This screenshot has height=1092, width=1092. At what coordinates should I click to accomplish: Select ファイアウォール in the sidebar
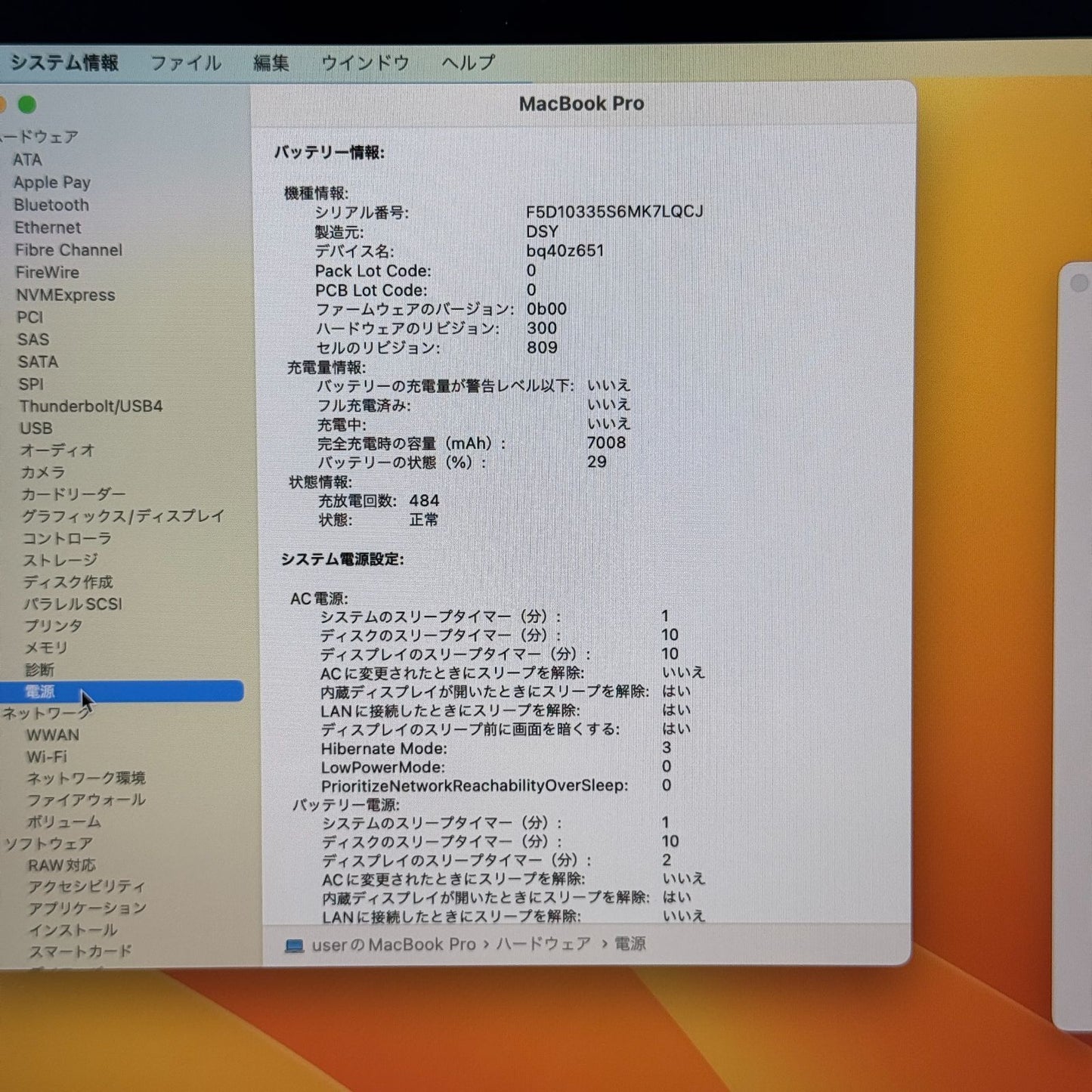pyautogui.click(x=86, y=800)
